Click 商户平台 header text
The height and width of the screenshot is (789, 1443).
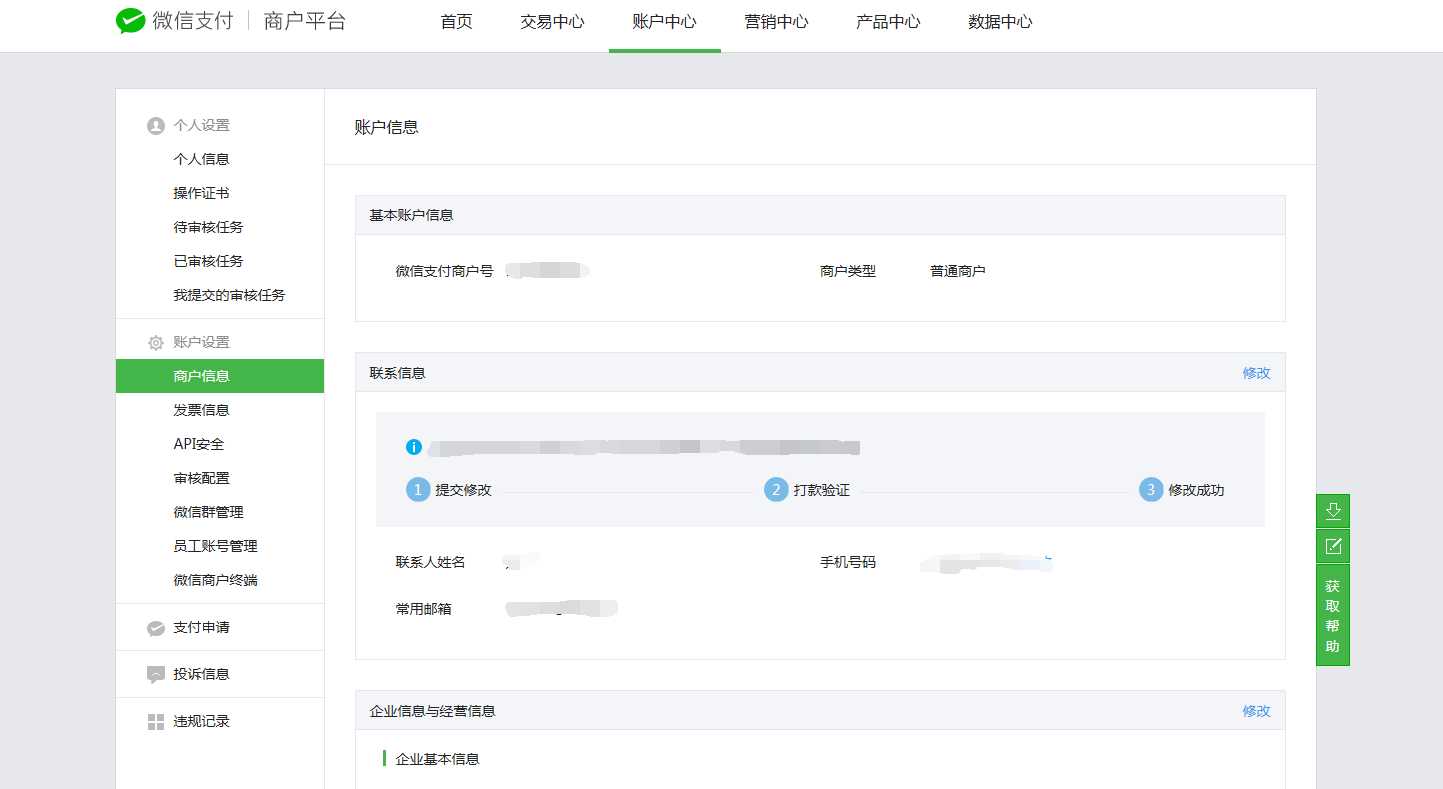pos(305,21)
